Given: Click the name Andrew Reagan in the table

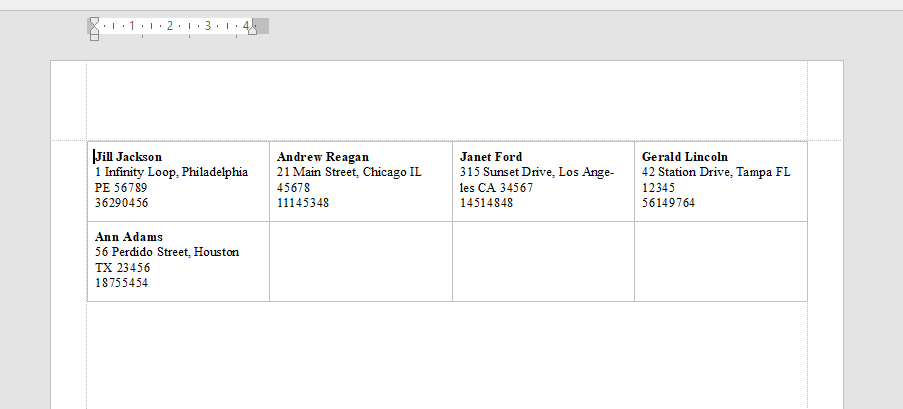Looking at the screenshot, I should click(x=323, y=157).
